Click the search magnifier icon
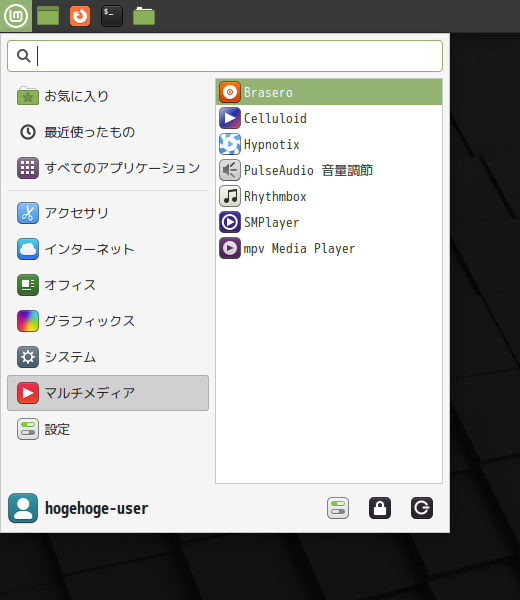The width and height of the screenshot is (520, 600). 24,56
